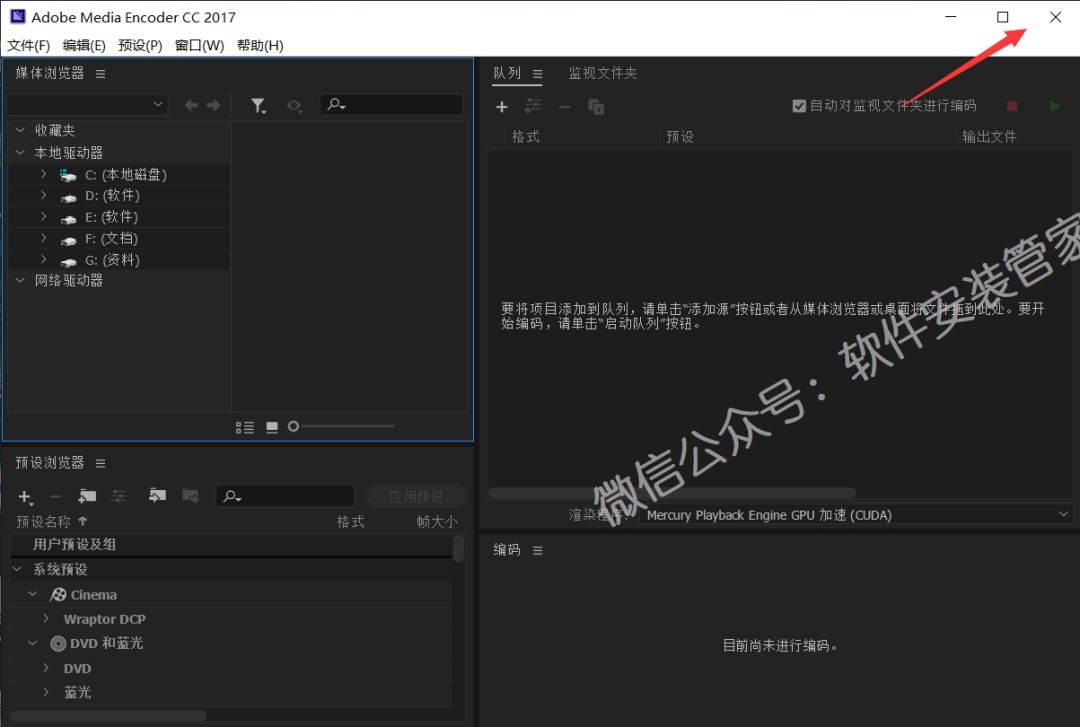Image resolution: width=1080 pixels, height=727 pixels.
Task: Switch to the 监视文件夹 tab
Action: (x=602, y=73)
